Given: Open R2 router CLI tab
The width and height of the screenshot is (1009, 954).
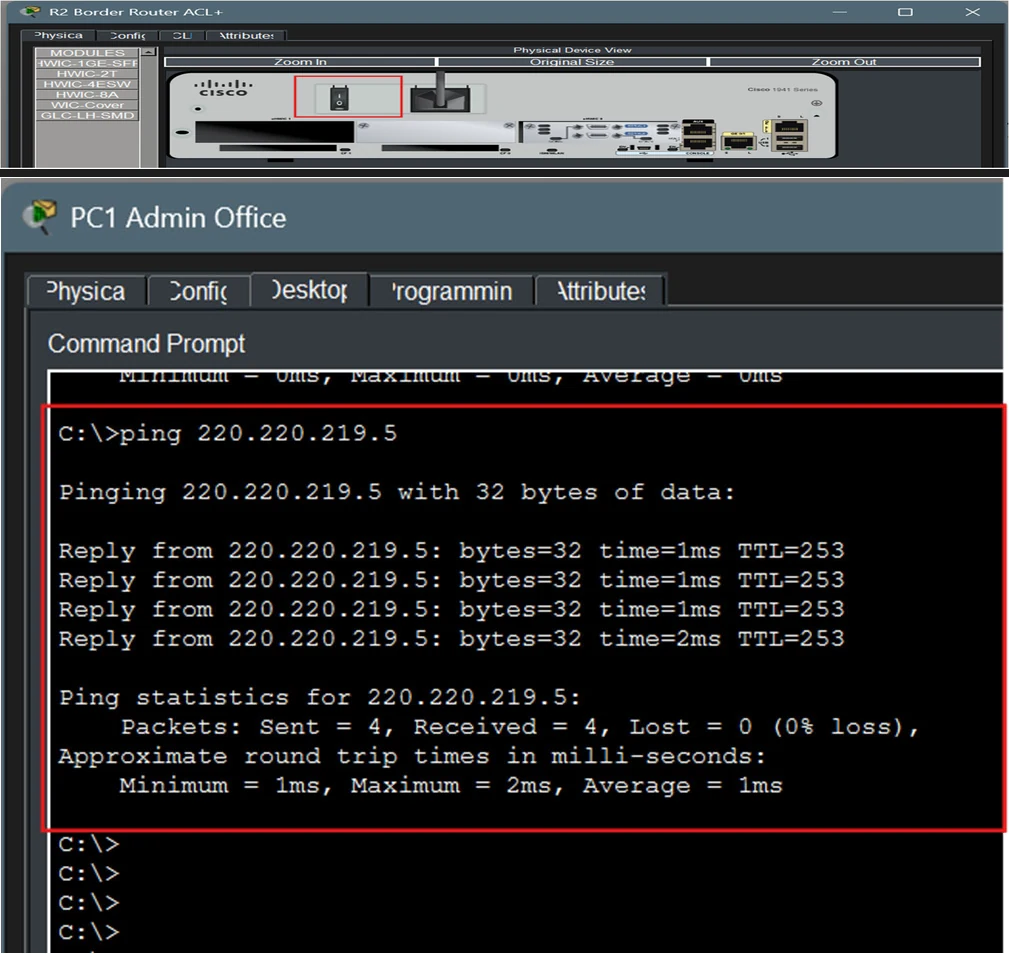Looking at the screenshot, I should (x=182, y=35).
